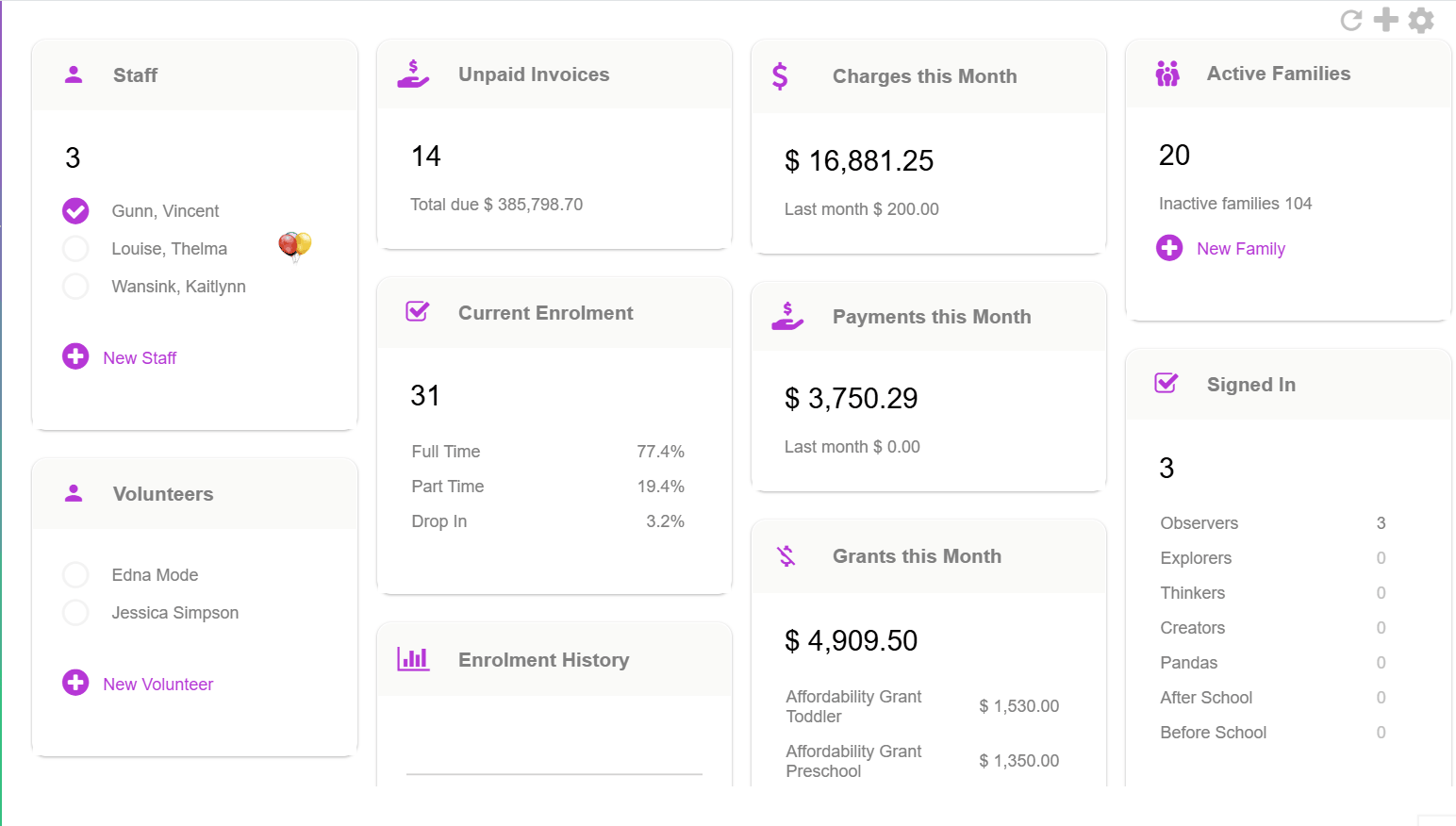The width and height of the screenshot is (1456, 826).
Task: Open the Unpaid Invoices card header
Action: [534, 74]
